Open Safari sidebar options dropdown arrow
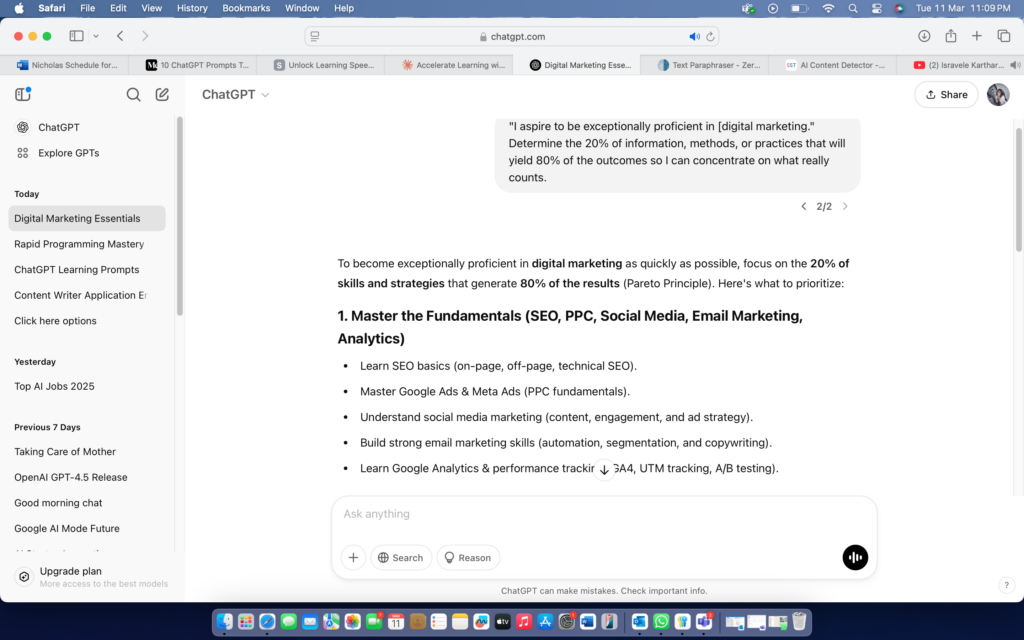This screenshot has width=1024, height=640. click(x=96, y=36)
